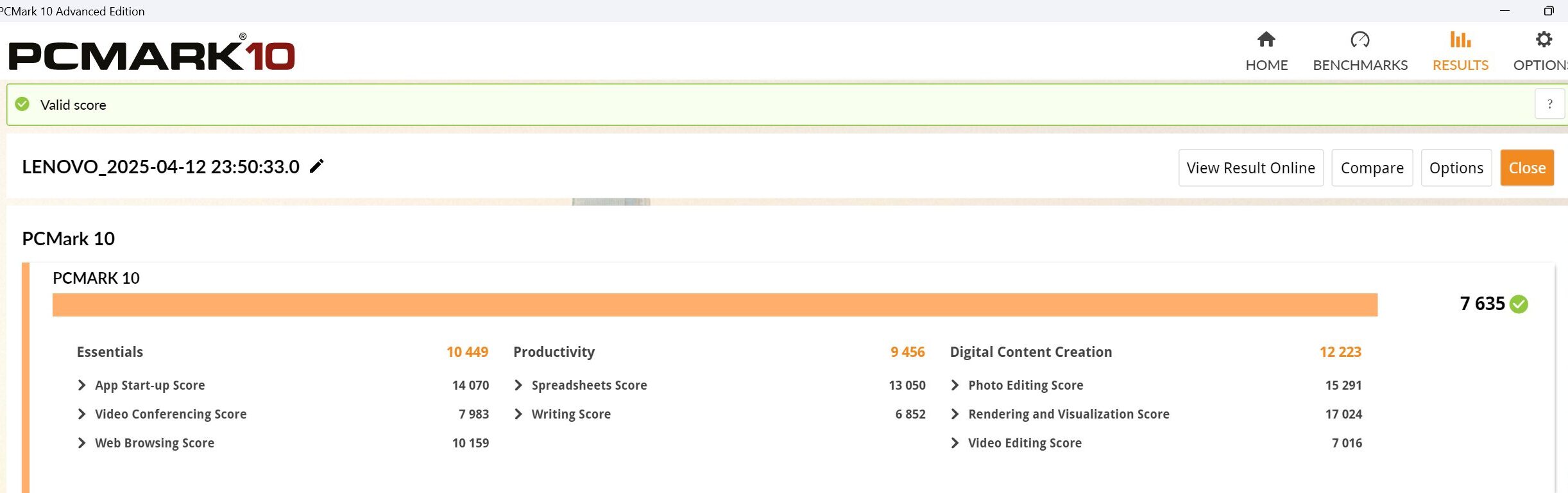Screen dimensions: 1568x493
Task: Expand Video Editing Score row
Action: [x=955, y=443]
